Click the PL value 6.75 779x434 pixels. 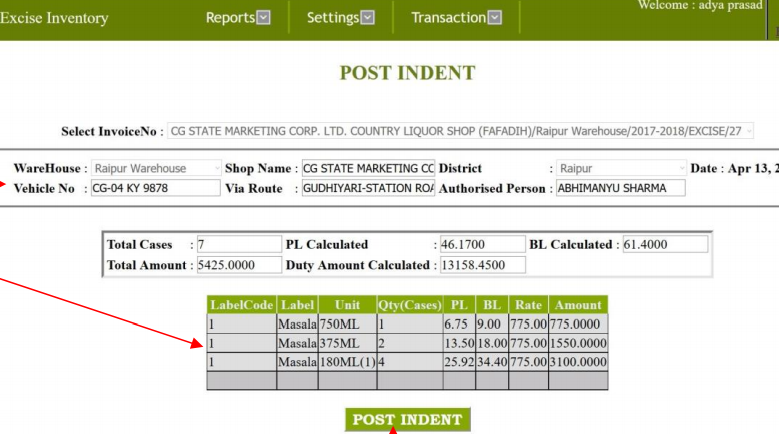[459, 324]
